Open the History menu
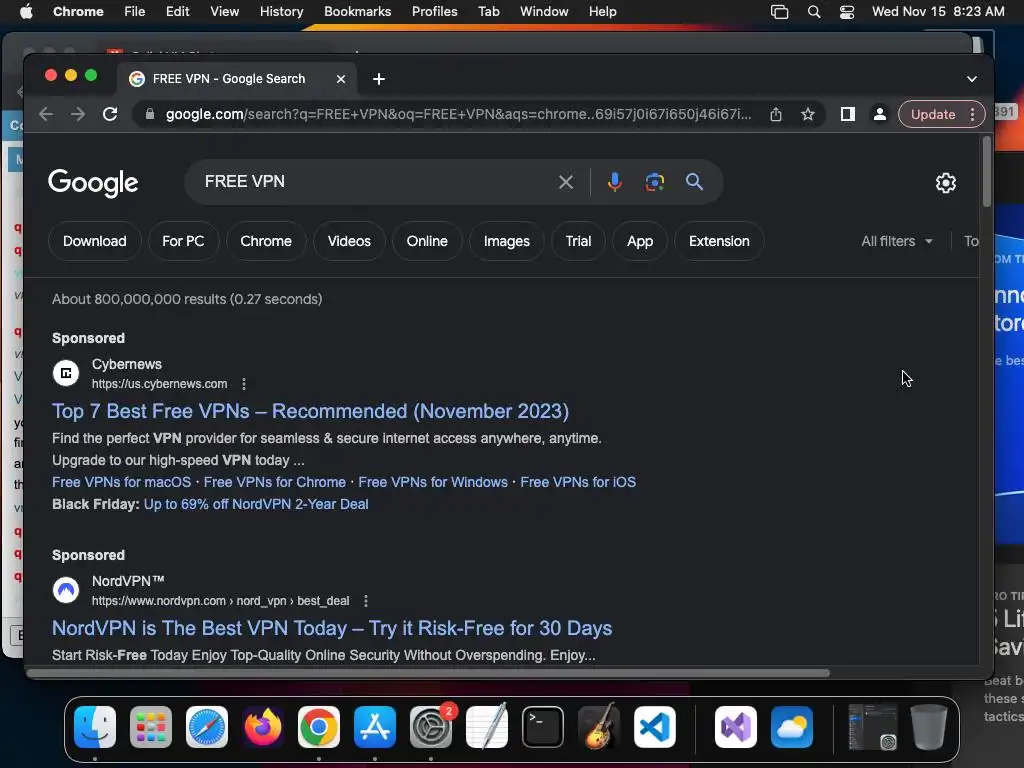The image size is (1024, 768). tap(281, 12)
